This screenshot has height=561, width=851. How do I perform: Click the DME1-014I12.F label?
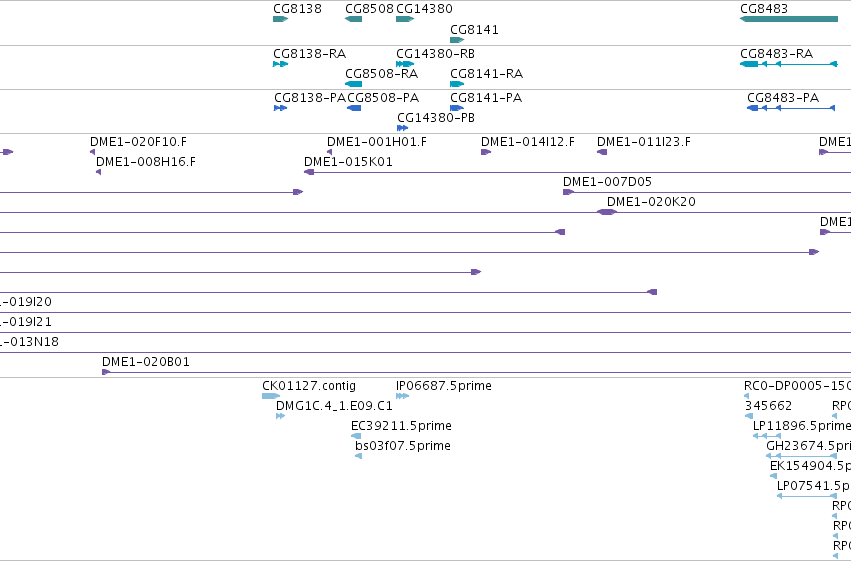(x=528, y=142)
